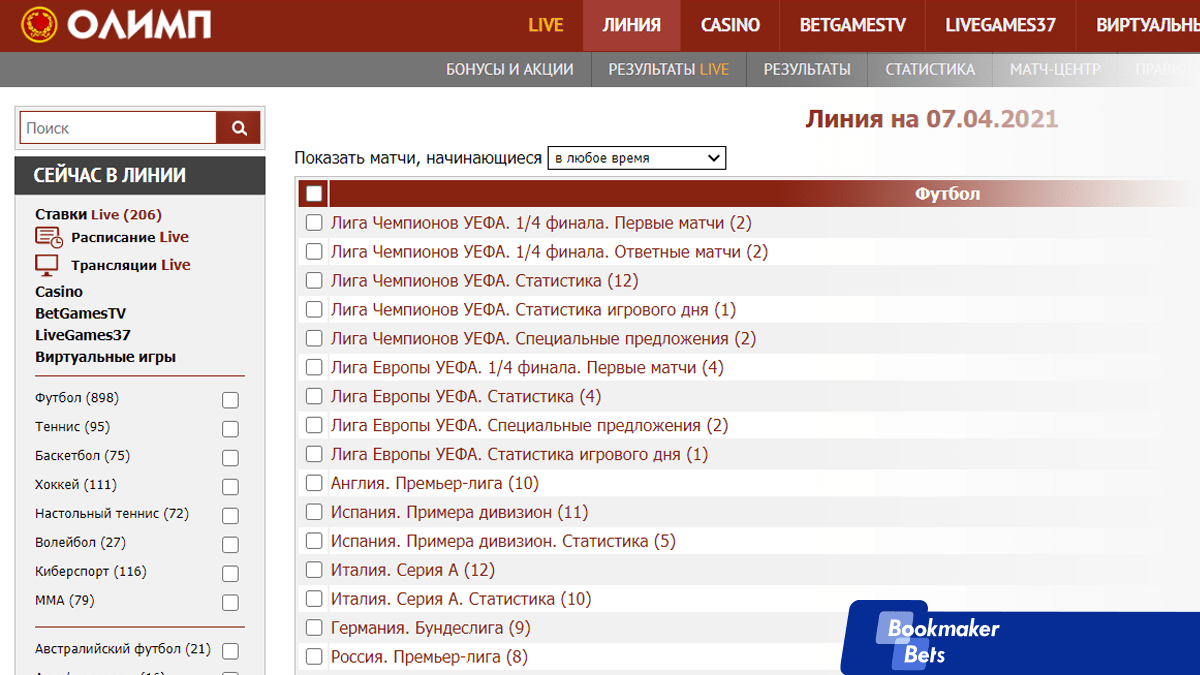Go to РЕЗУЛЬТАТЫ submenu item
The image size is (1200, 675).
[807, 69]
